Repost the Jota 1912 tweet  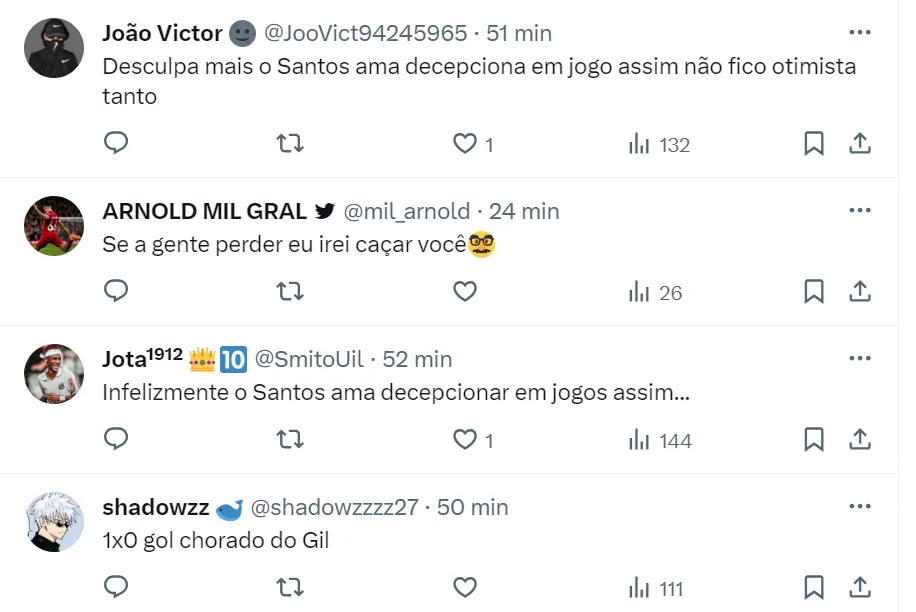click(x=290, y=440)
